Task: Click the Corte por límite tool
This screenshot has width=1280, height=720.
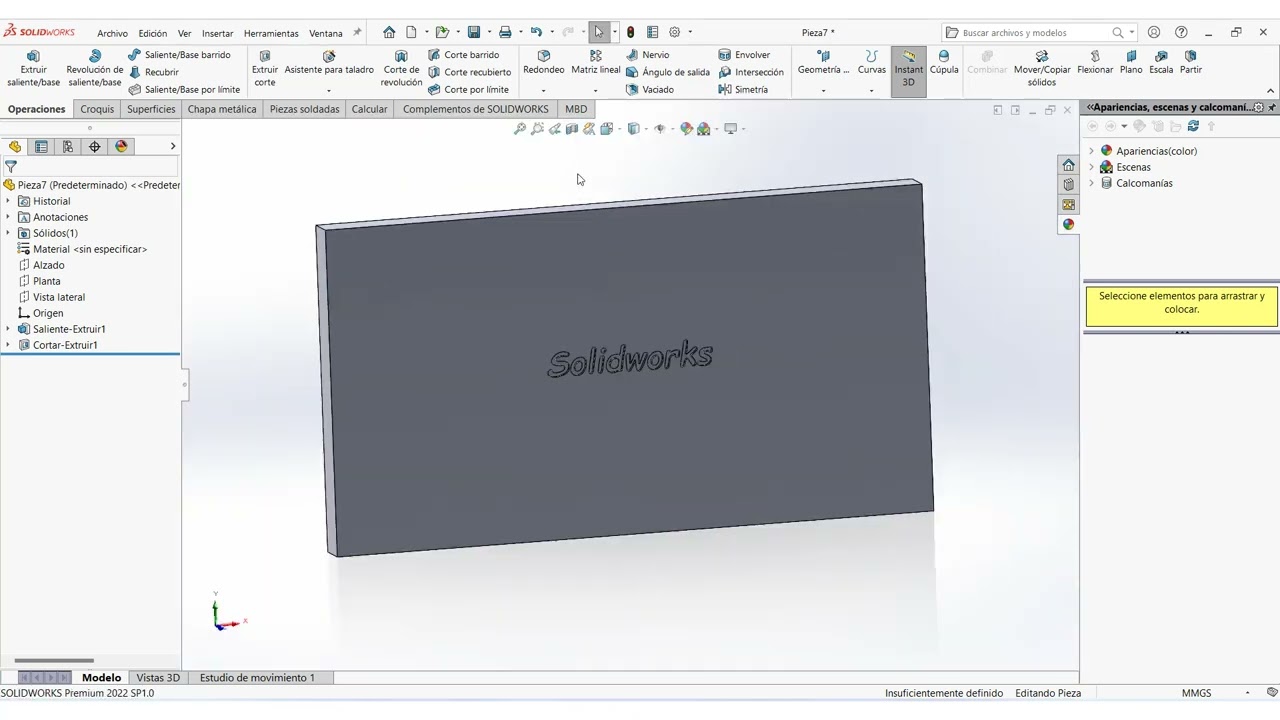Action: (x=468, y=89)
